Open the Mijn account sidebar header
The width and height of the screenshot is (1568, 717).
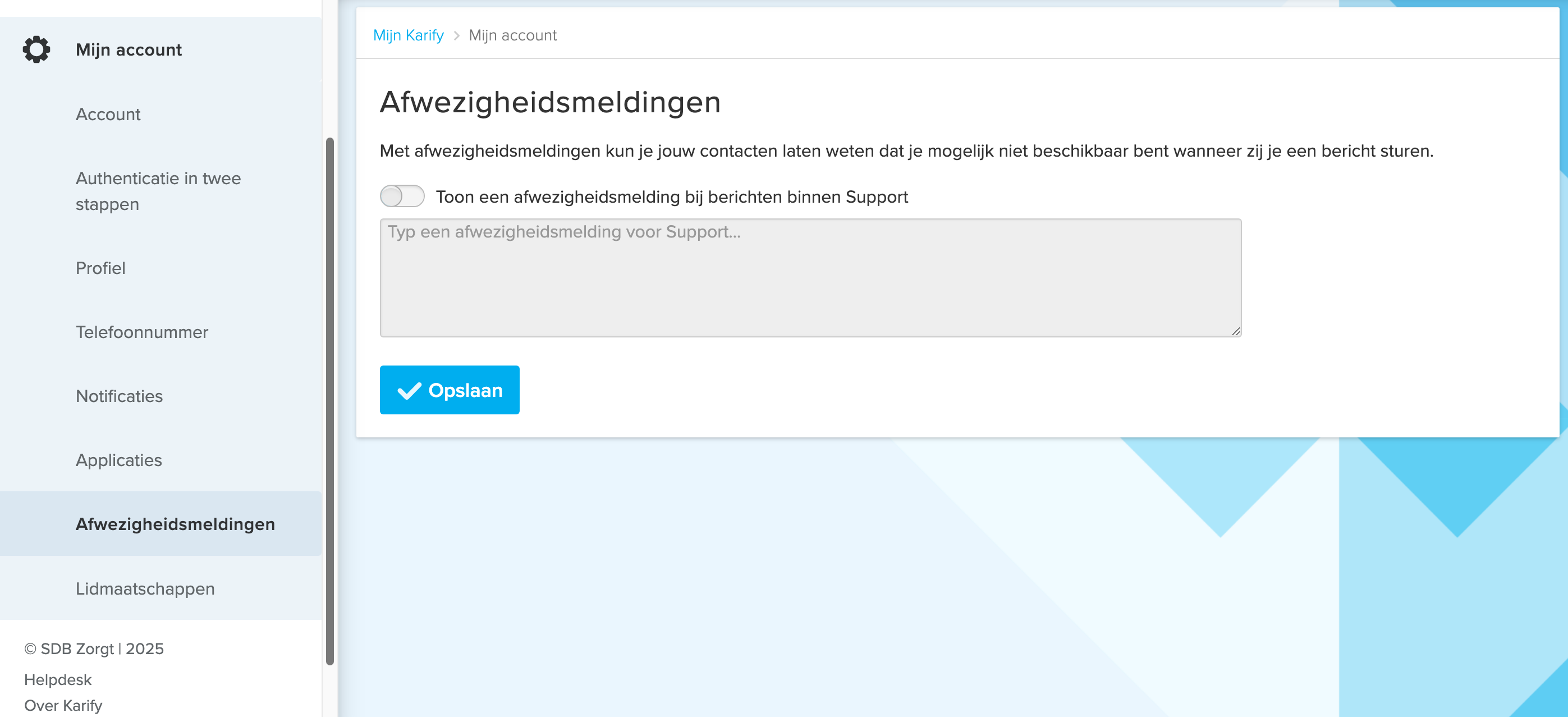pos(161,49)
